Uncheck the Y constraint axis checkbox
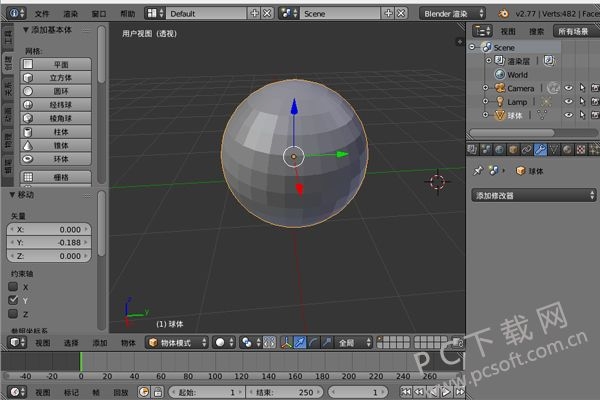Viewport: 600px width, 400px height. pyautogui.click(x=13, y=299)
